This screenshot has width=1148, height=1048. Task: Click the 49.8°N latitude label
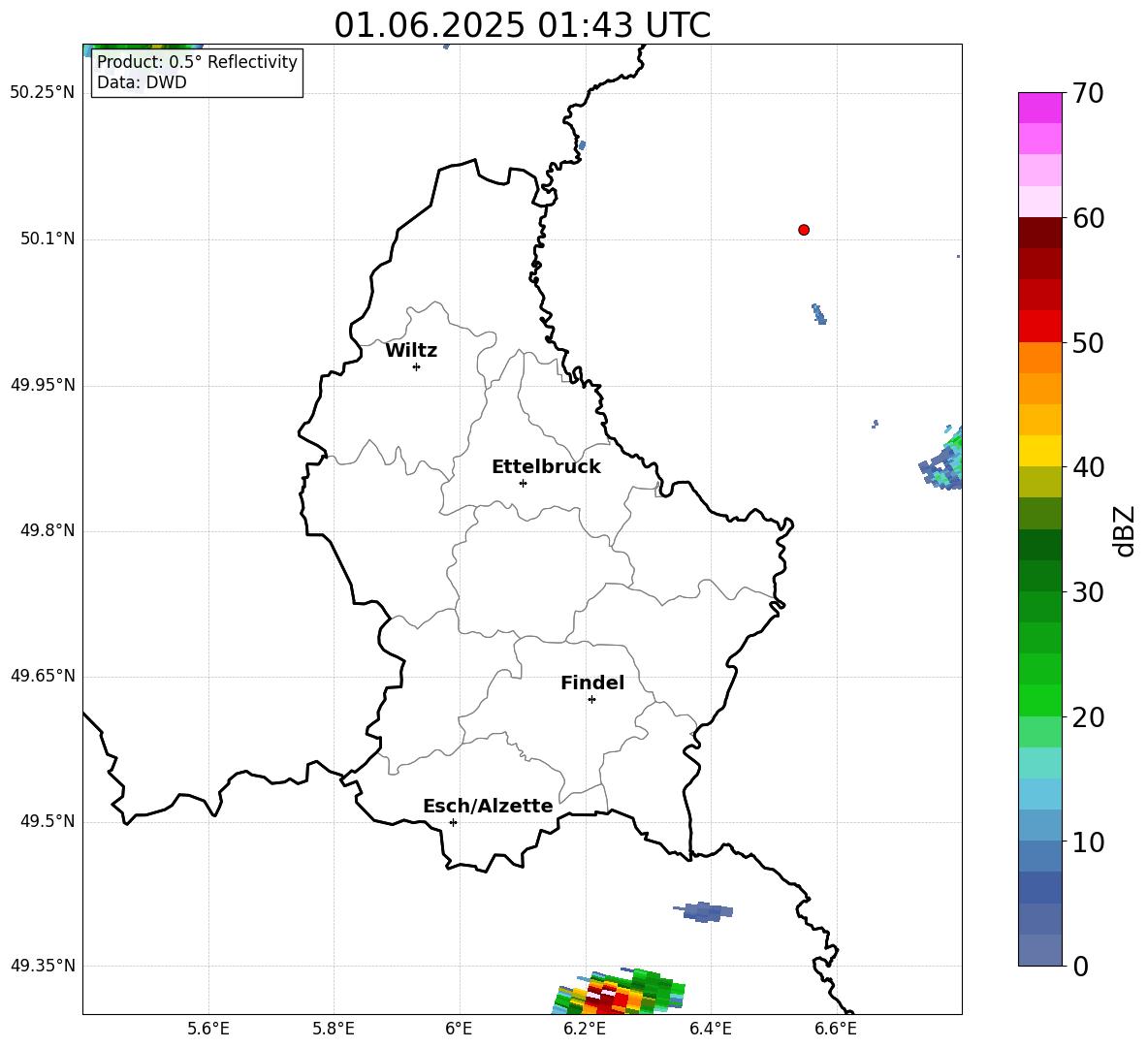pos(48,530)
